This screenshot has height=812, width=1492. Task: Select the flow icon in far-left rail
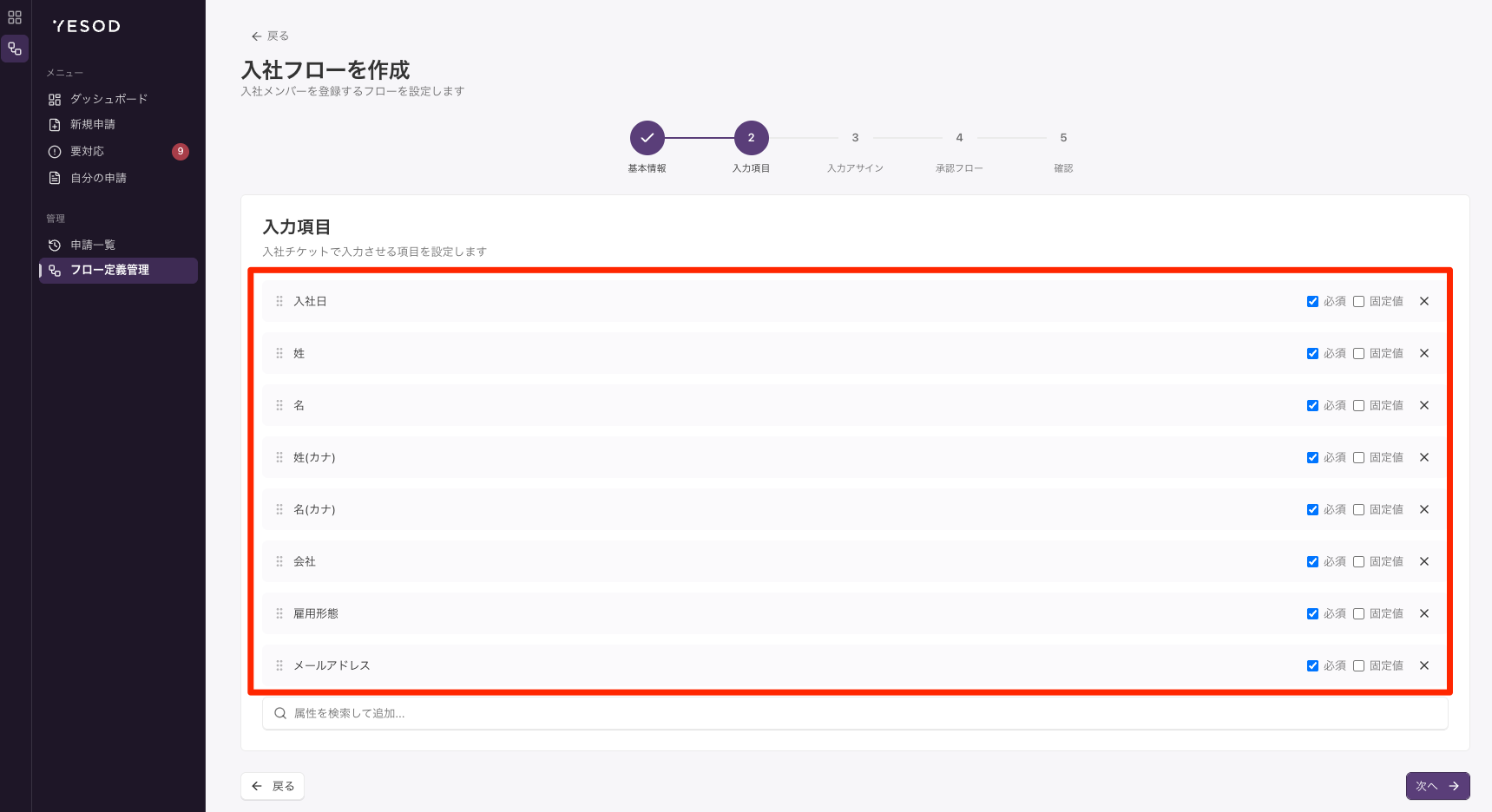point(15,49)
